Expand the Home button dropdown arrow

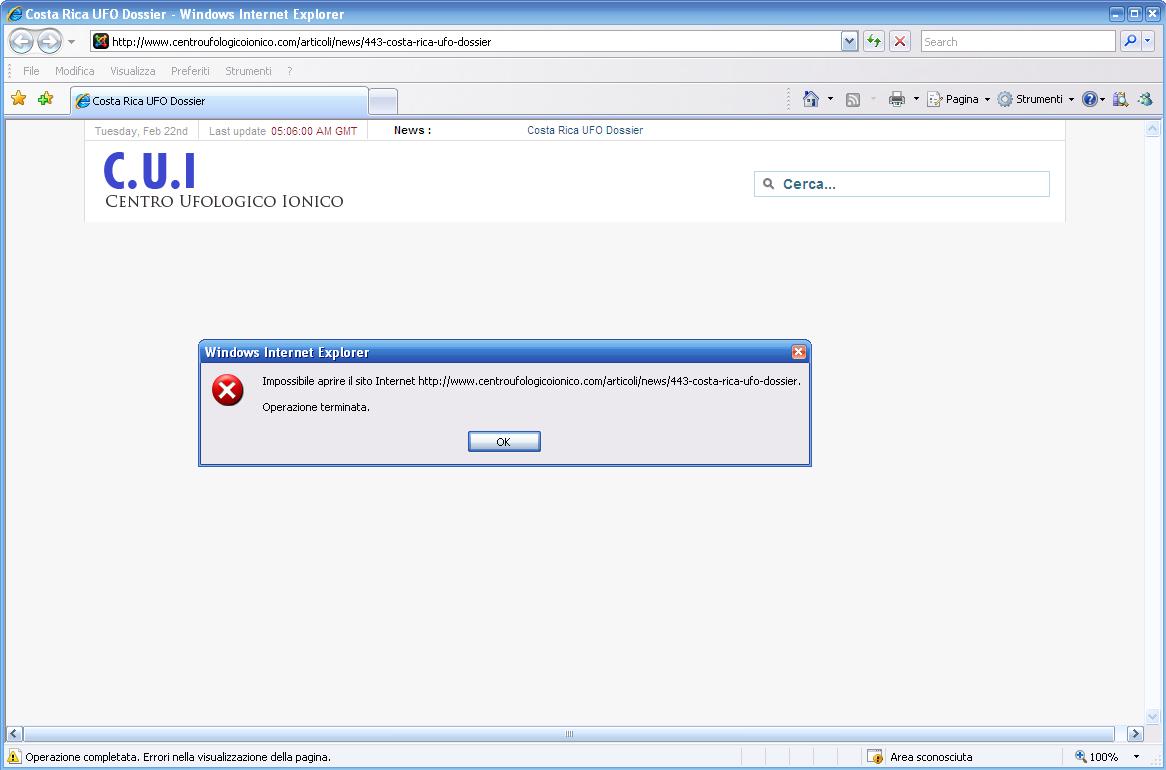click(x=830, y=99)
